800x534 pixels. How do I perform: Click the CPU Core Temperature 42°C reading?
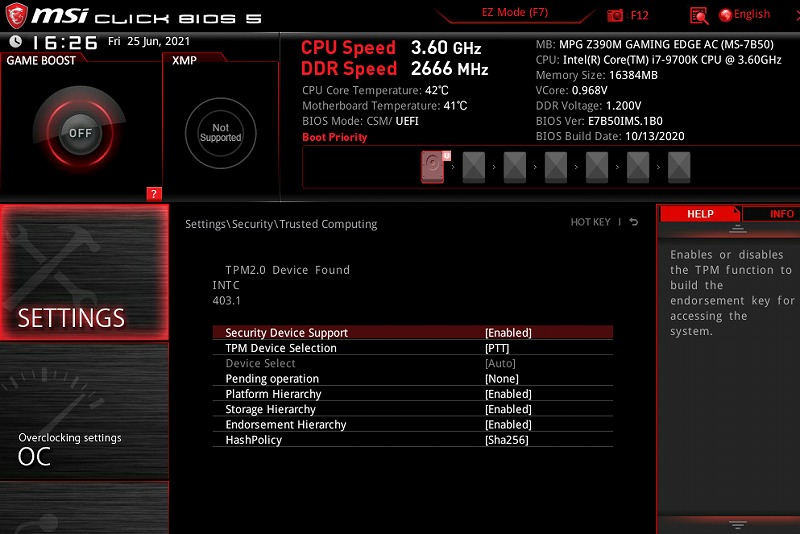coord(375,91)
